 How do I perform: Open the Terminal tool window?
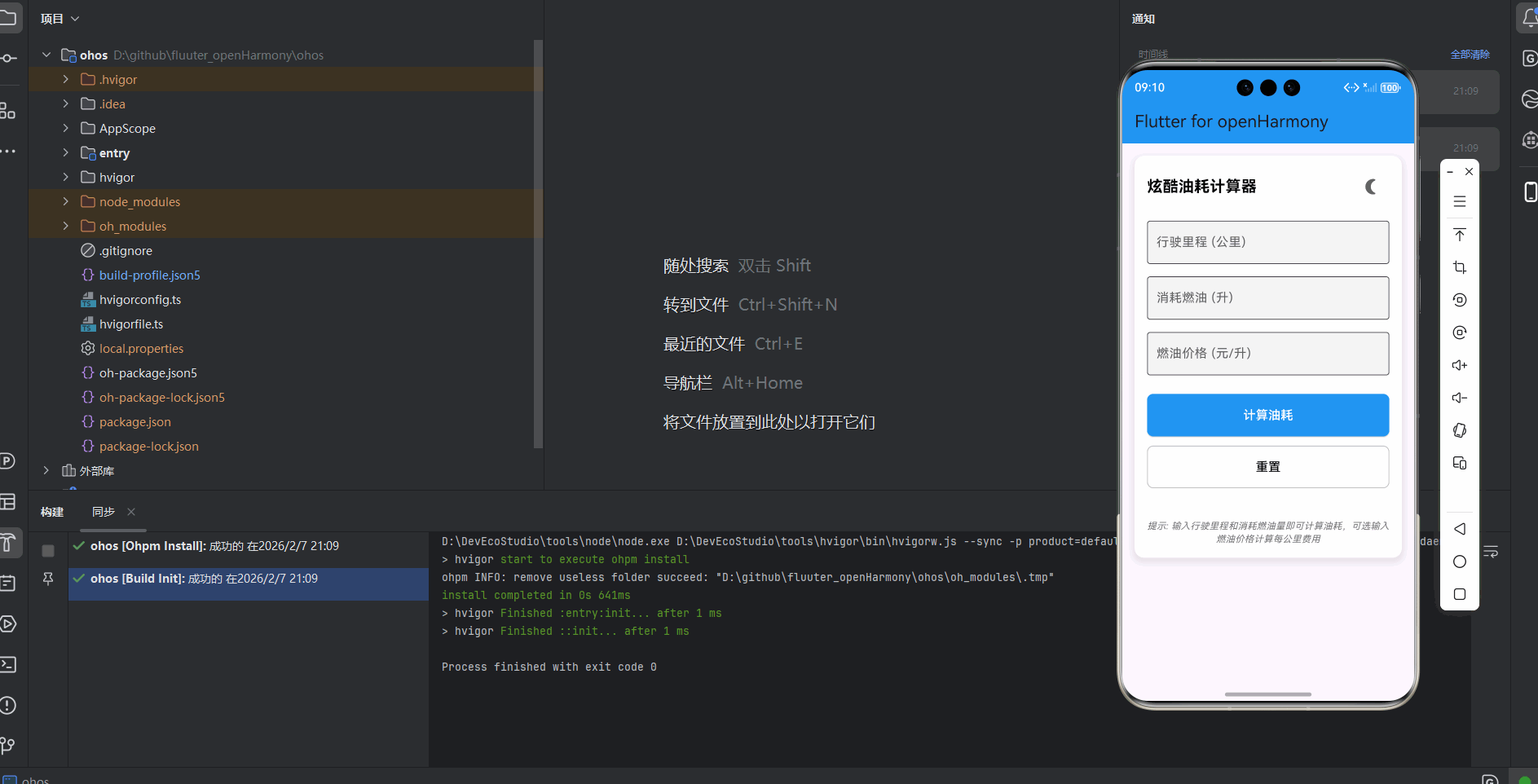pos(7,664)
